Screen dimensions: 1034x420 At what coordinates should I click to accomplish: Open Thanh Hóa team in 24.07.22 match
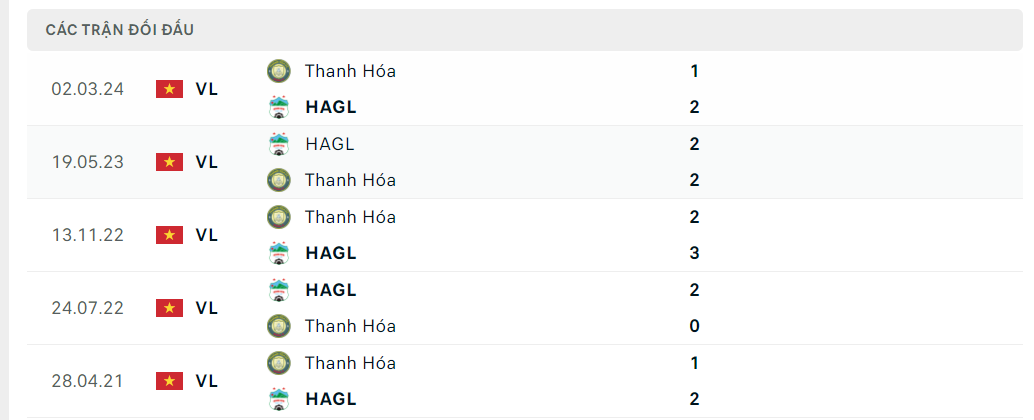tap(350, 326)
